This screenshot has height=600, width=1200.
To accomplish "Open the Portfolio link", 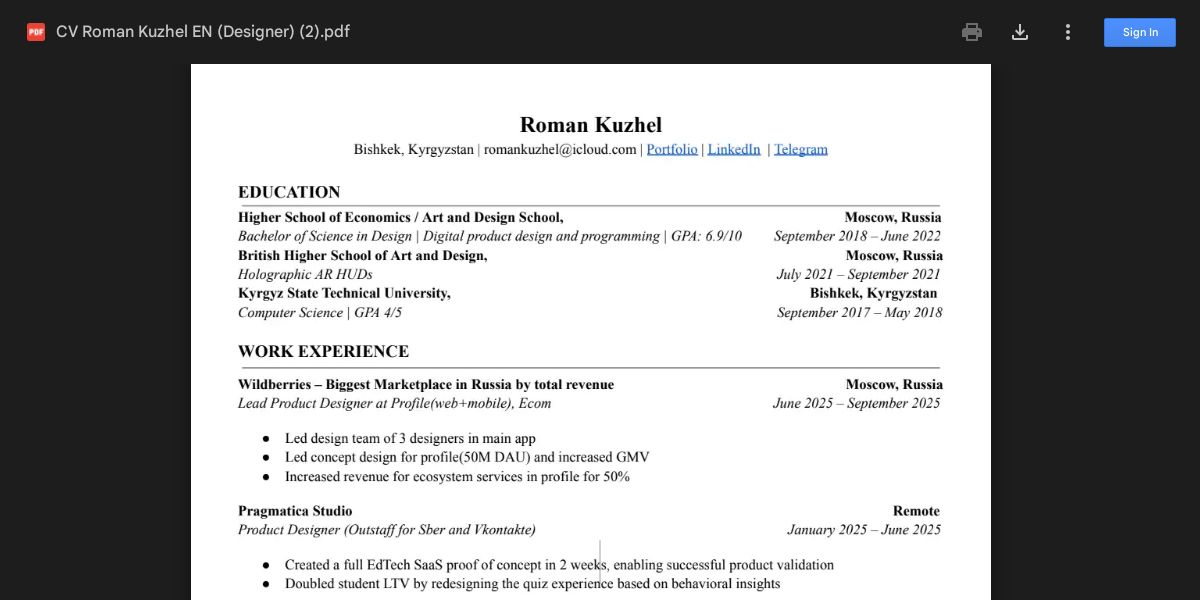I will point(672,149).
